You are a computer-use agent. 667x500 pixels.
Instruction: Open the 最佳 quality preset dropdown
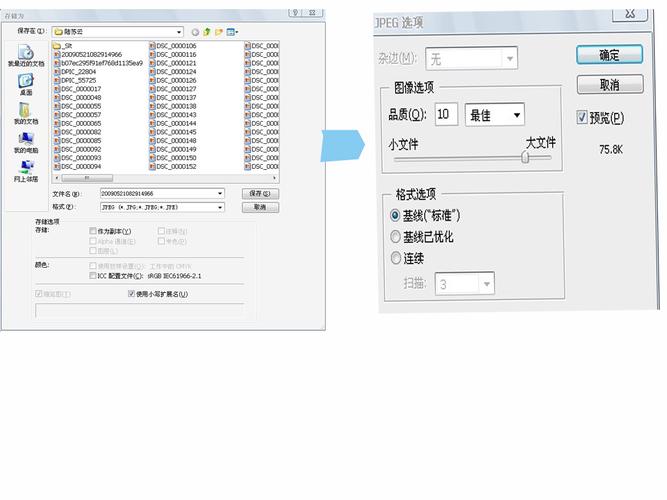tap(517, 115)
